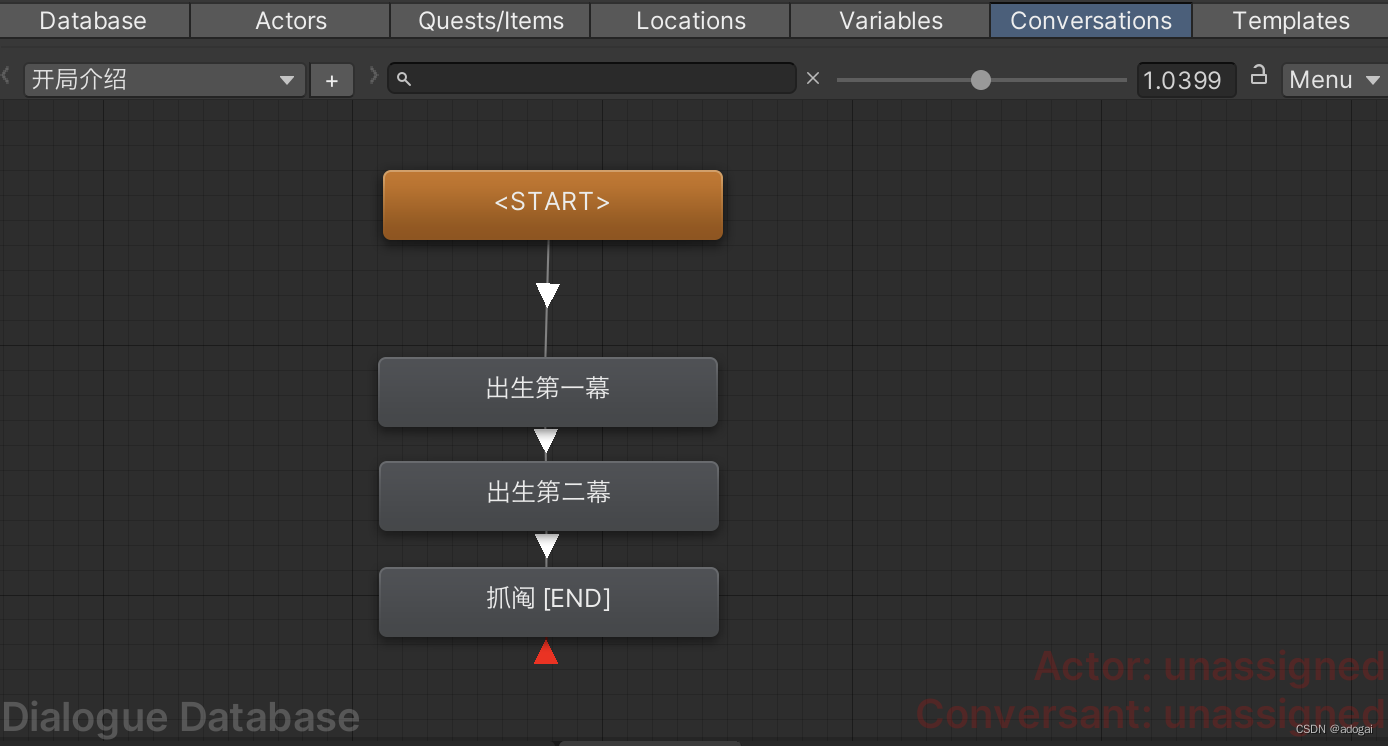Open the Variables tab

coord(889,20)
